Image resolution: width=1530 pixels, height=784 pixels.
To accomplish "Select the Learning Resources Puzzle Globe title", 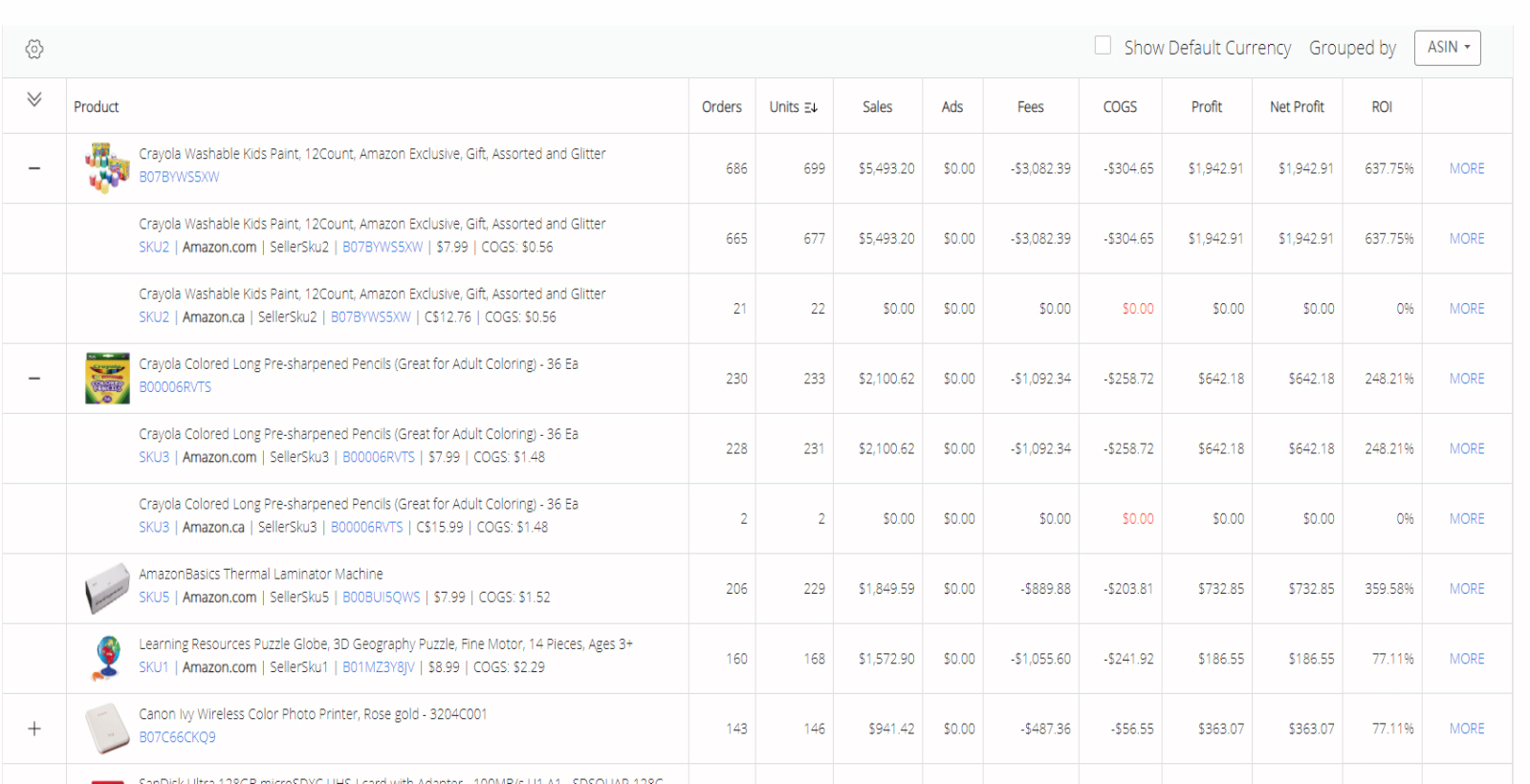I will [385, 644].
